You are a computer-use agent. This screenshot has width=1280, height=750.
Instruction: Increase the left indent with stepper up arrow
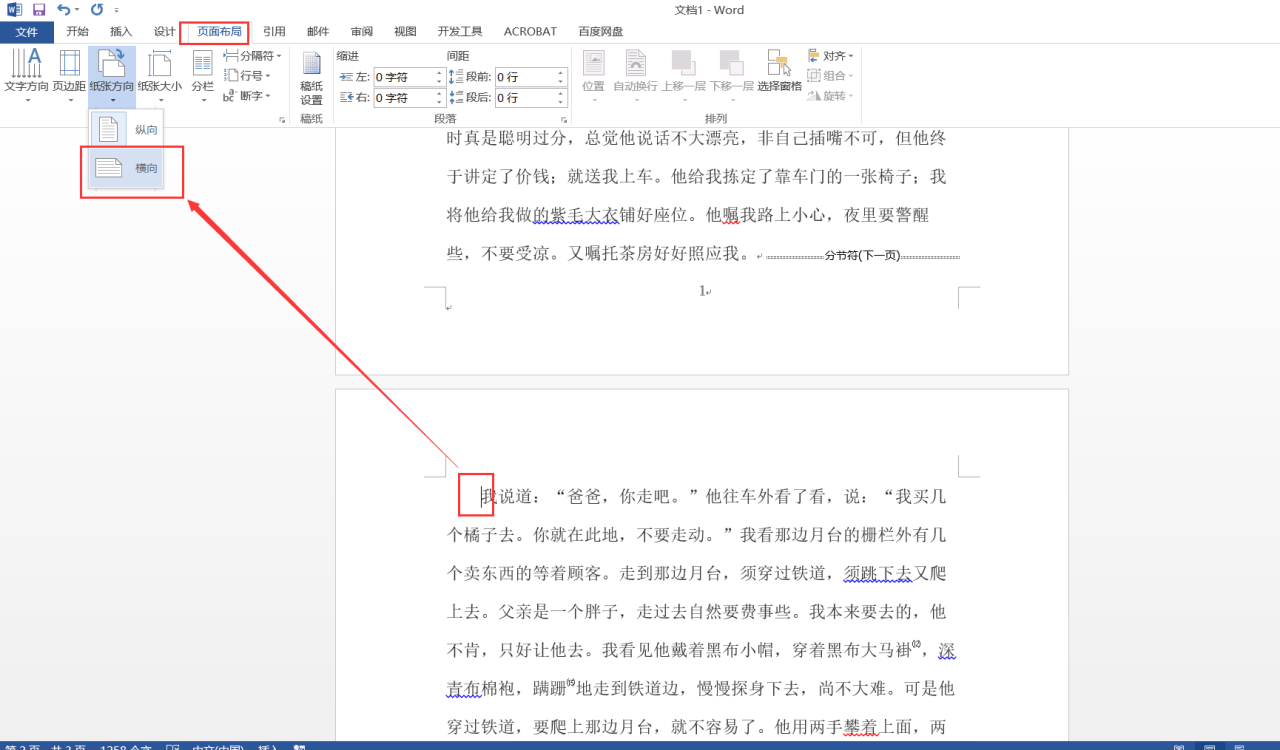(439, 73)
